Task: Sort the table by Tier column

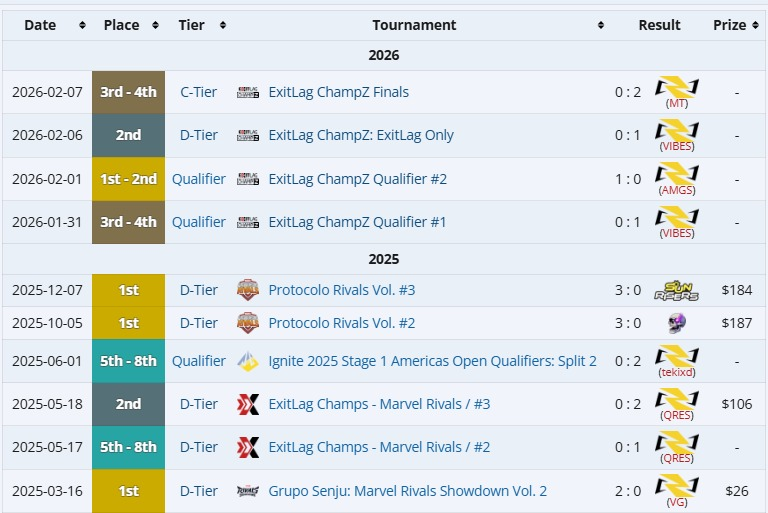Action: pos(223,25)
